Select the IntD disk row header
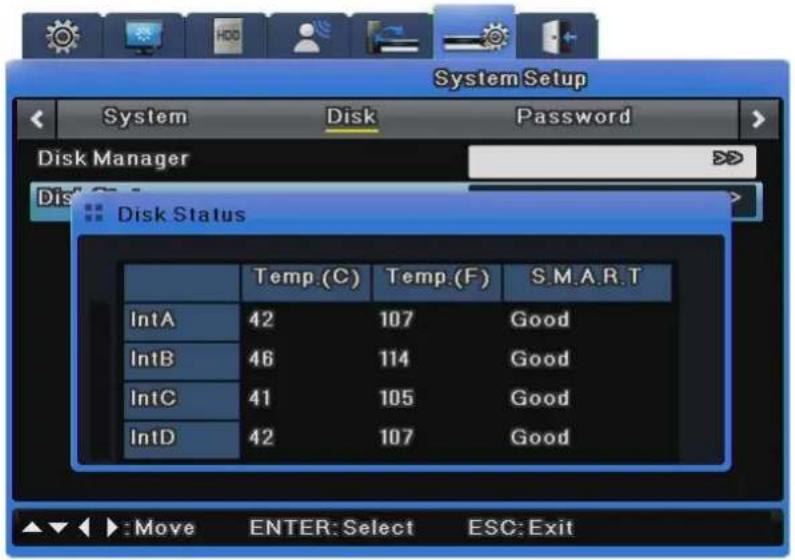 (x=182, y=439)
